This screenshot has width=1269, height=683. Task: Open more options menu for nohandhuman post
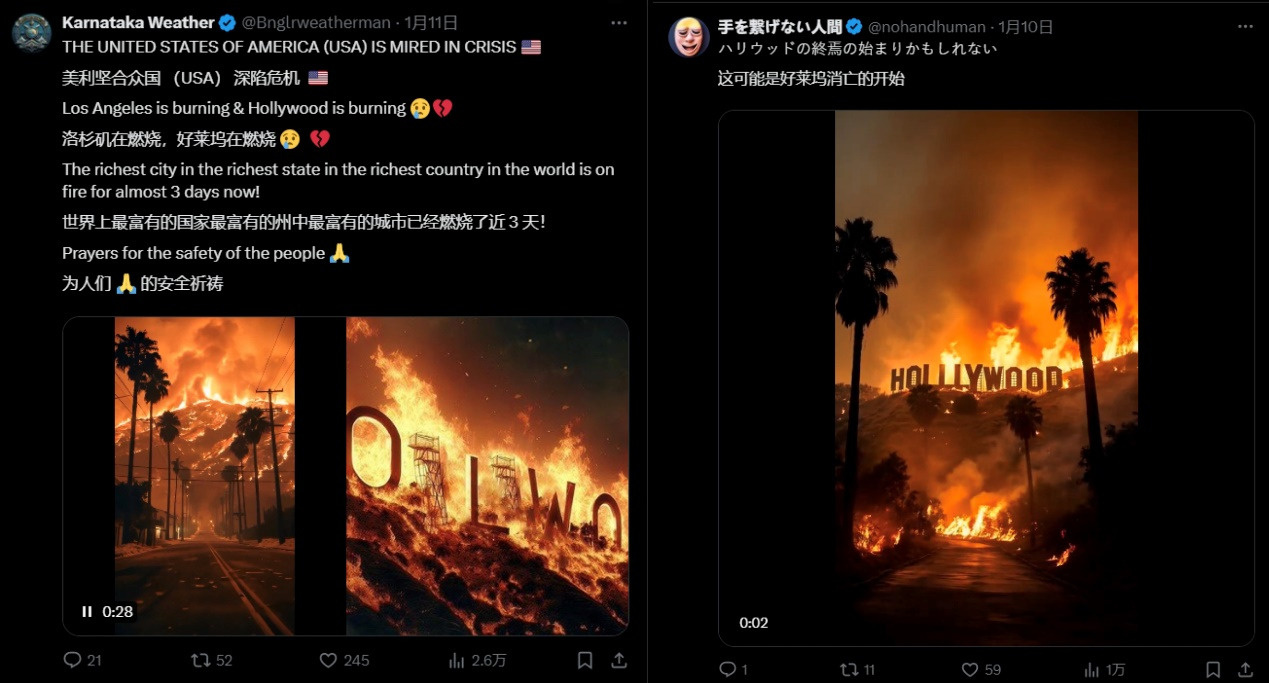point(1246,26)
